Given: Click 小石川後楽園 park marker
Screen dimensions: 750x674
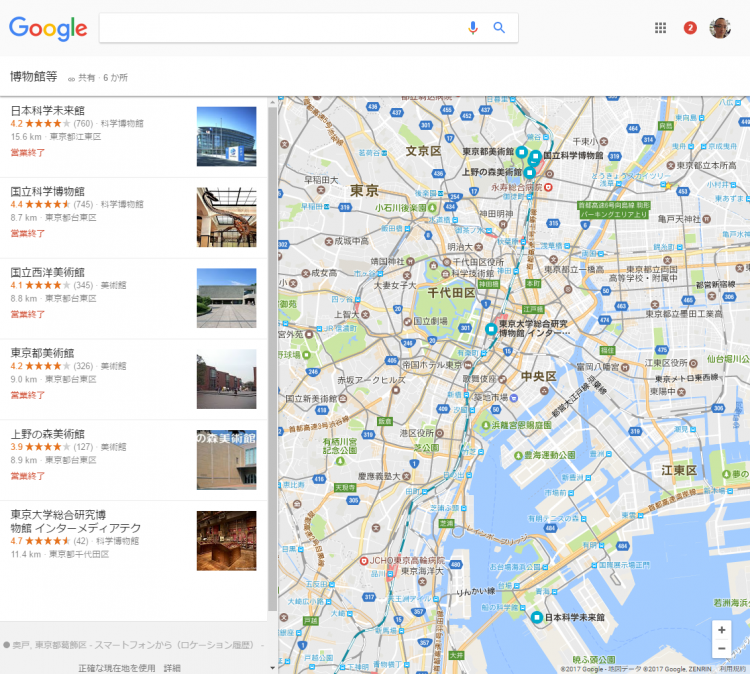Looking at the screenshot, I should click(432, 208).
